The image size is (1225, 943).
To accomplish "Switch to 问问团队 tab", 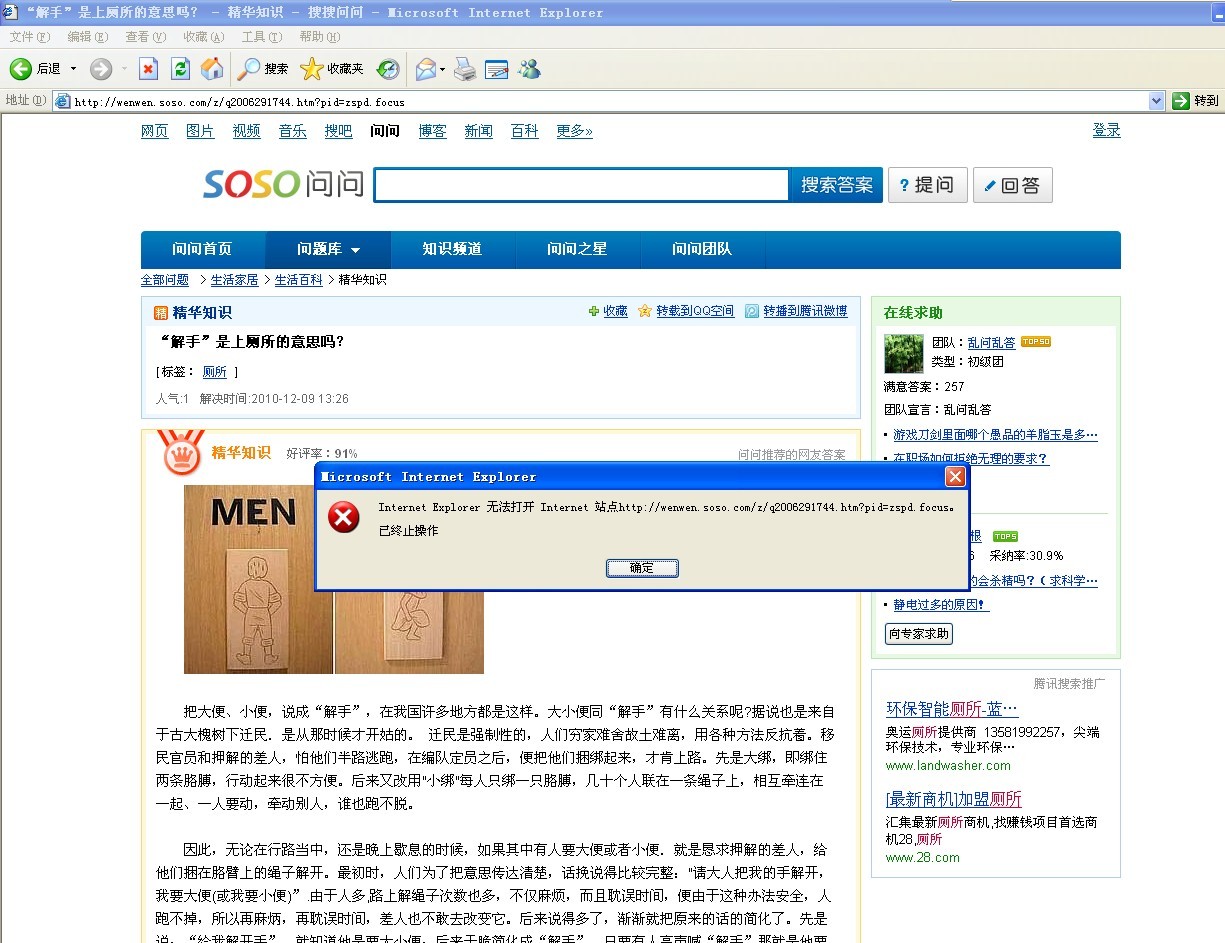I will click(702, 249).
